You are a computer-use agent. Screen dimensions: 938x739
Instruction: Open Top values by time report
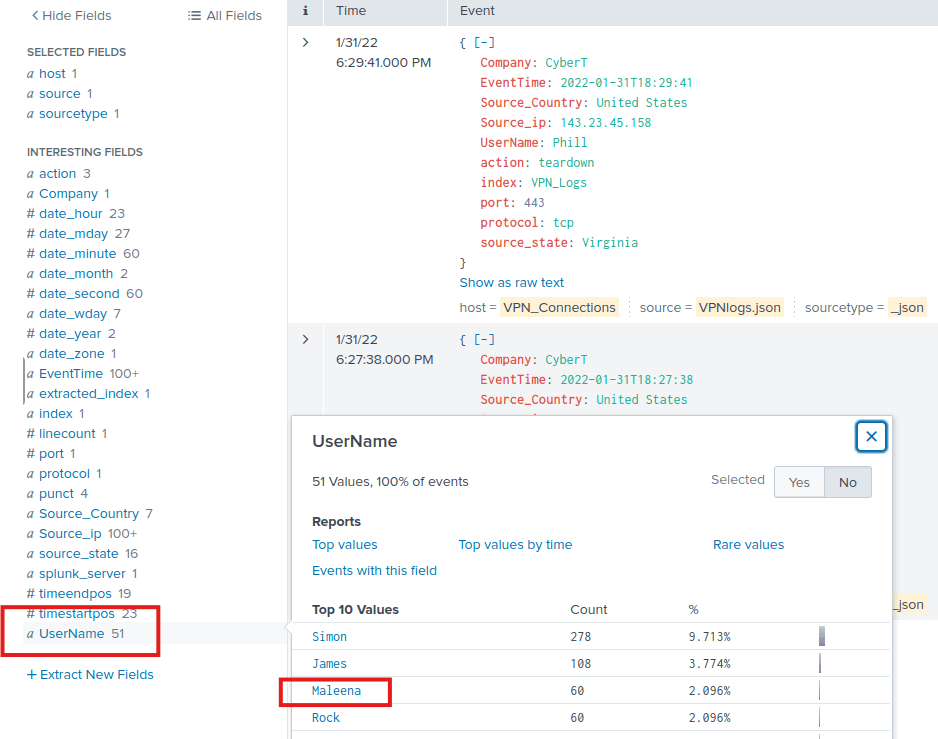point(515,545)
